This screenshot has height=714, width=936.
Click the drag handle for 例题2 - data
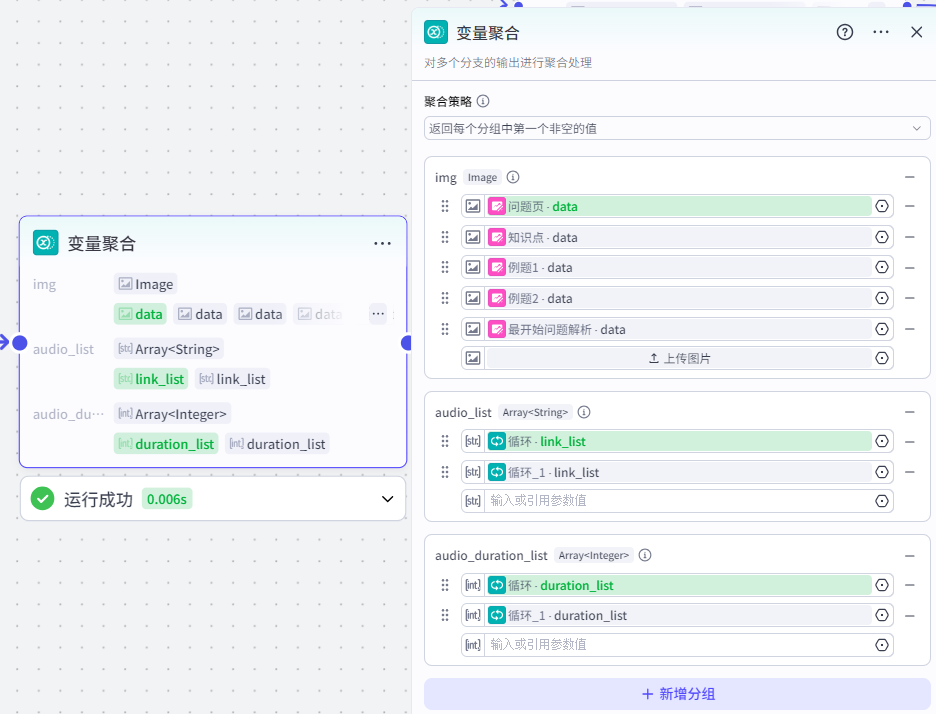[445, 298]
